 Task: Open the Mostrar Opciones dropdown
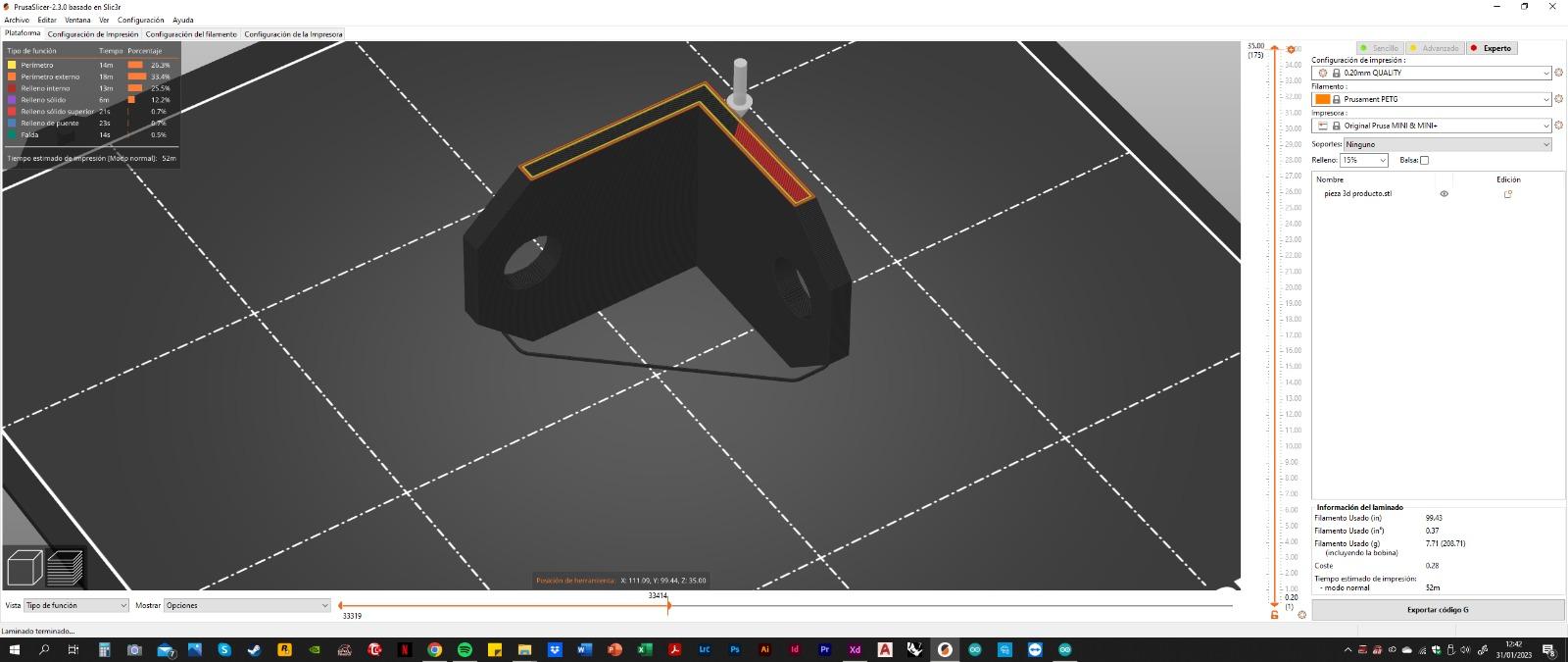point(247,605)
